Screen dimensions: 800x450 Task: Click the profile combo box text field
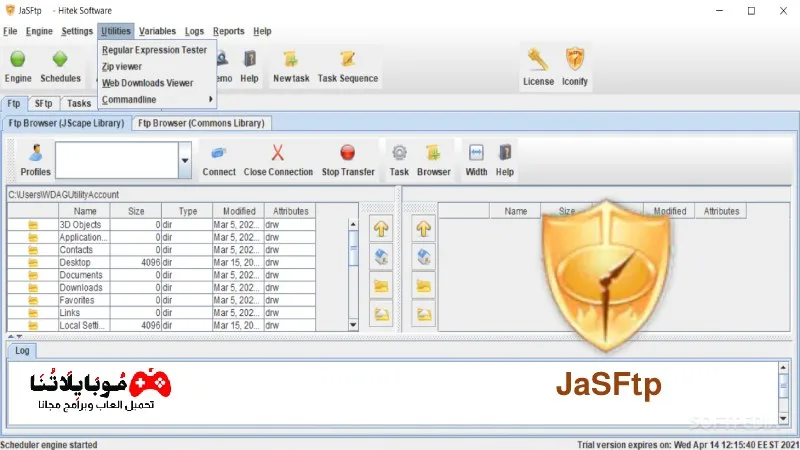117,160
